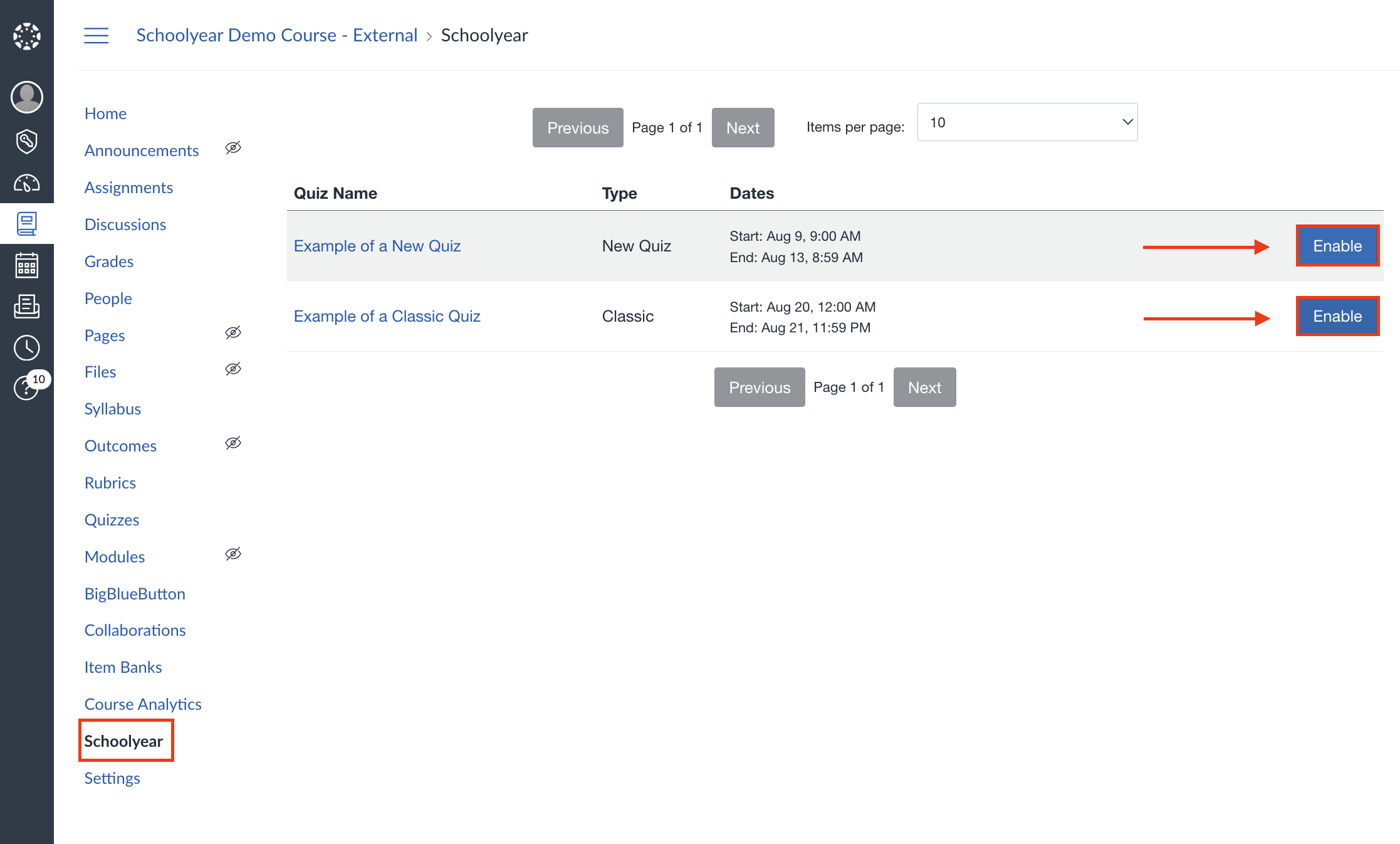Enable the Example of a New Quiz
Viewport: 1400px width, 844px height.
point(1337,246)
